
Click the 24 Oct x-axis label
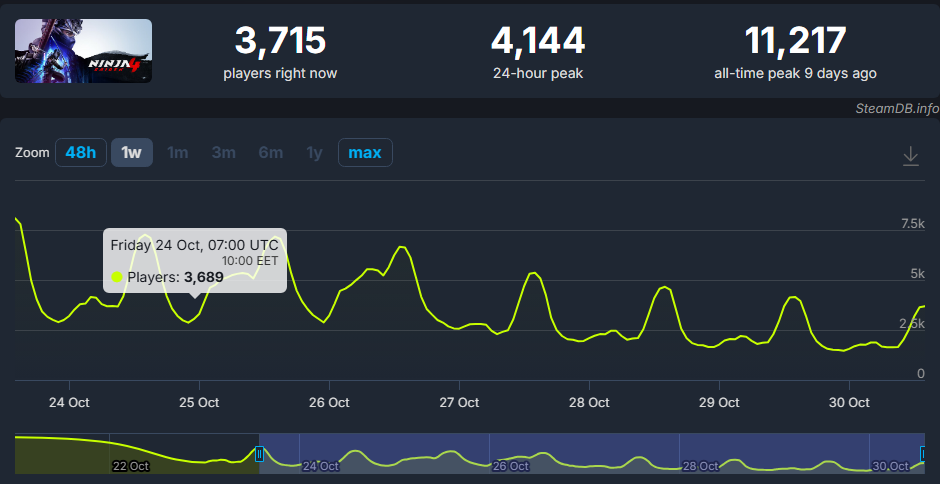(69, 402)
